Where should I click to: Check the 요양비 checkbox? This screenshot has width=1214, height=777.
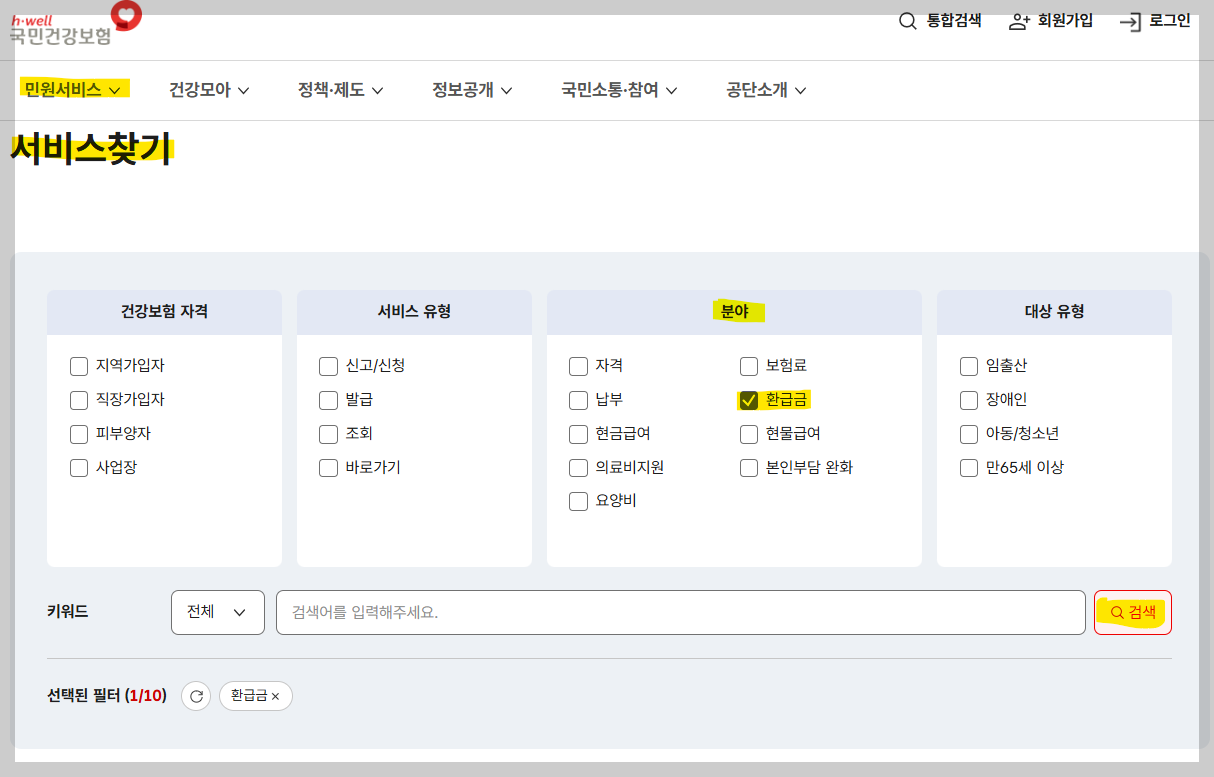578,501
